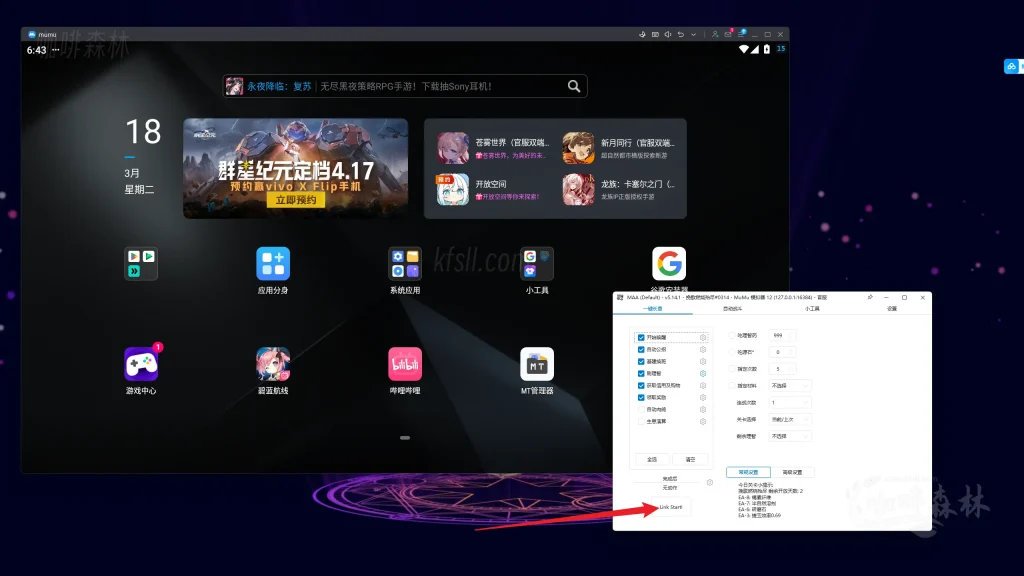Click the search magnifier icon in search bar
The height and width of the screenshot is (576, 1024).
[x=574, y=86]
